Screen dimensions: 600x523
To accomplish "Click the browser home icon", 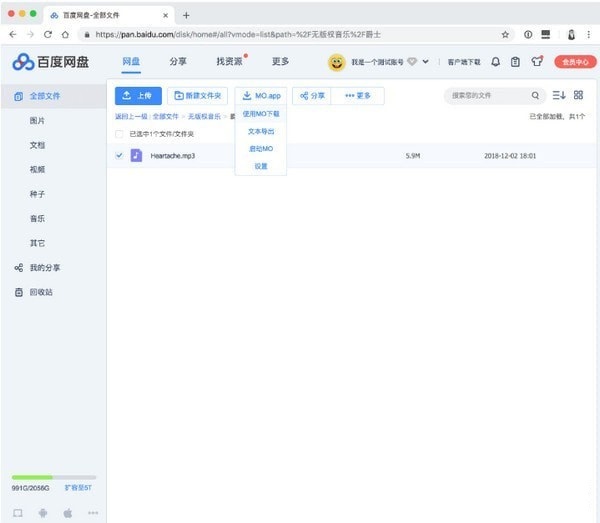I will click(65, 34).
